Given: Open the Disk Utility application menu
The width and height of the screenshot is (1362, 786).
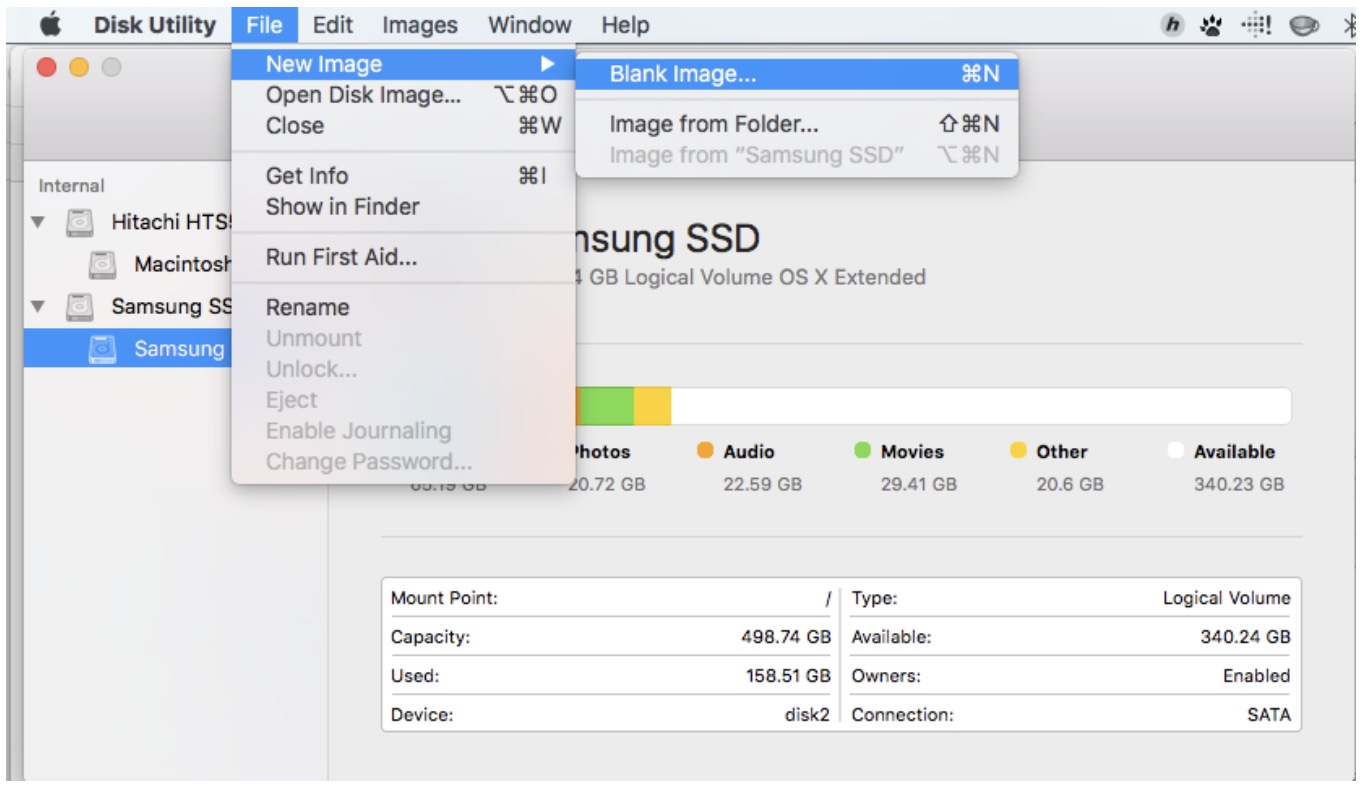Looking at the screenshot, I should click(155, 25).
